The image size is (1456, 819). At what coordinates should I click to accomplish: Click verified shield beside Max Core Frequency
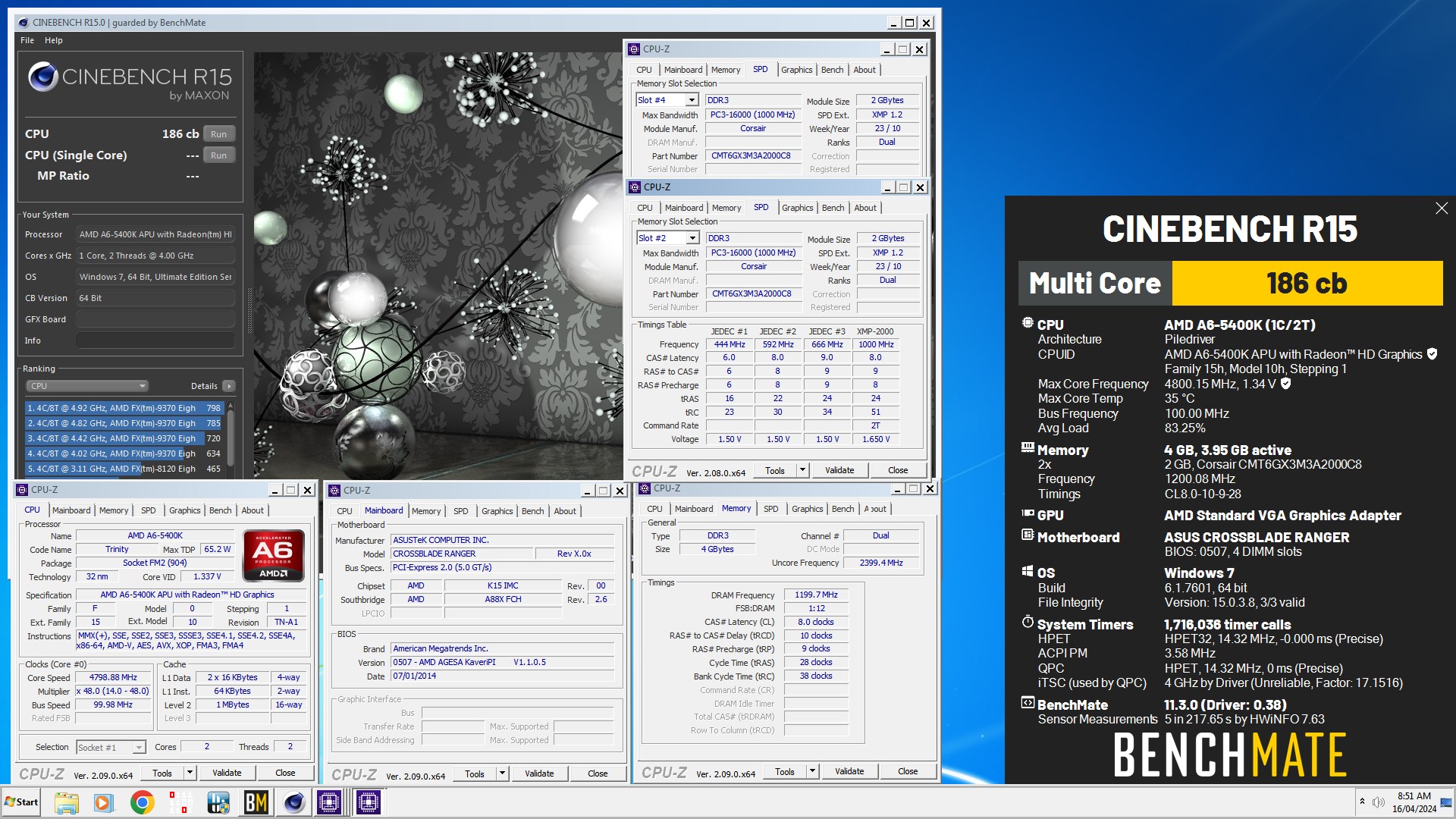pos(1285,383)
